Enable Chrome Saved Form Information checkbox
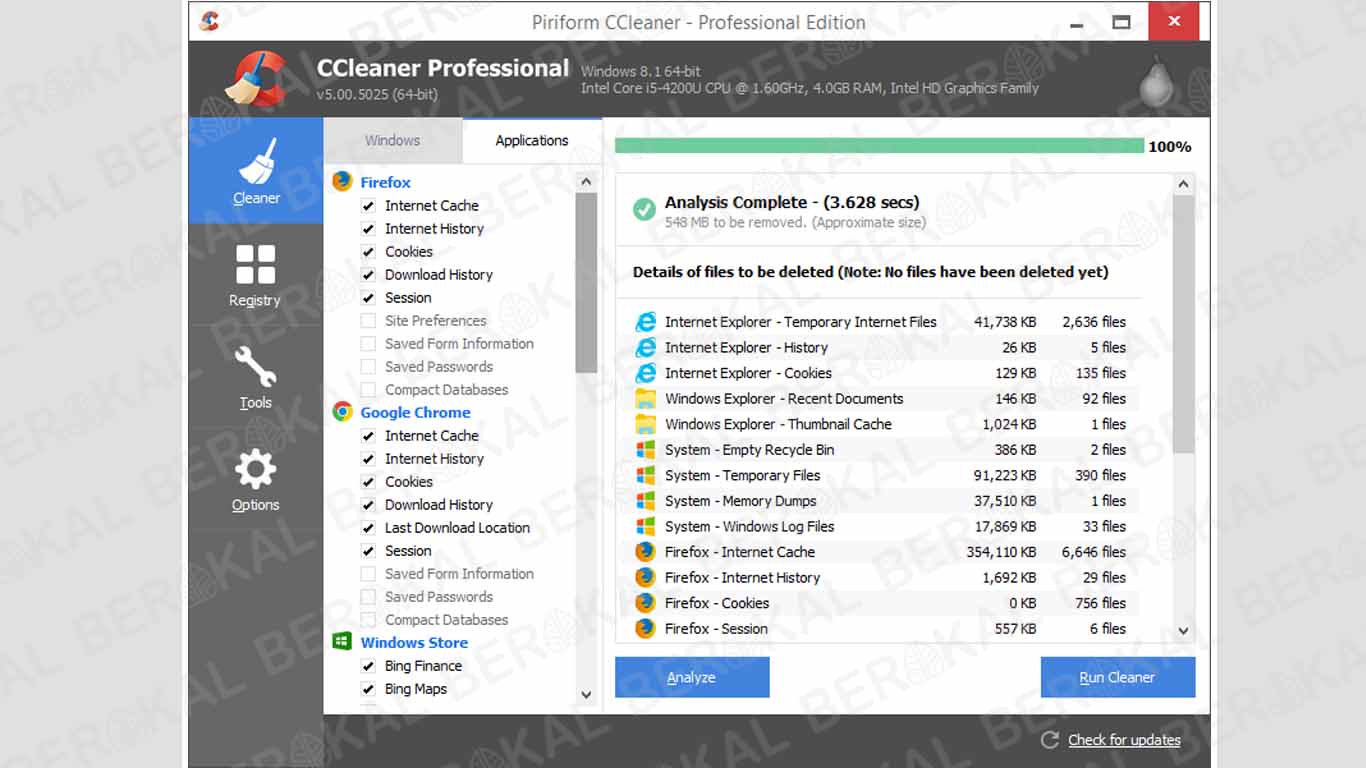Viewport: 1366px width, 768px height. click(368, 574)
